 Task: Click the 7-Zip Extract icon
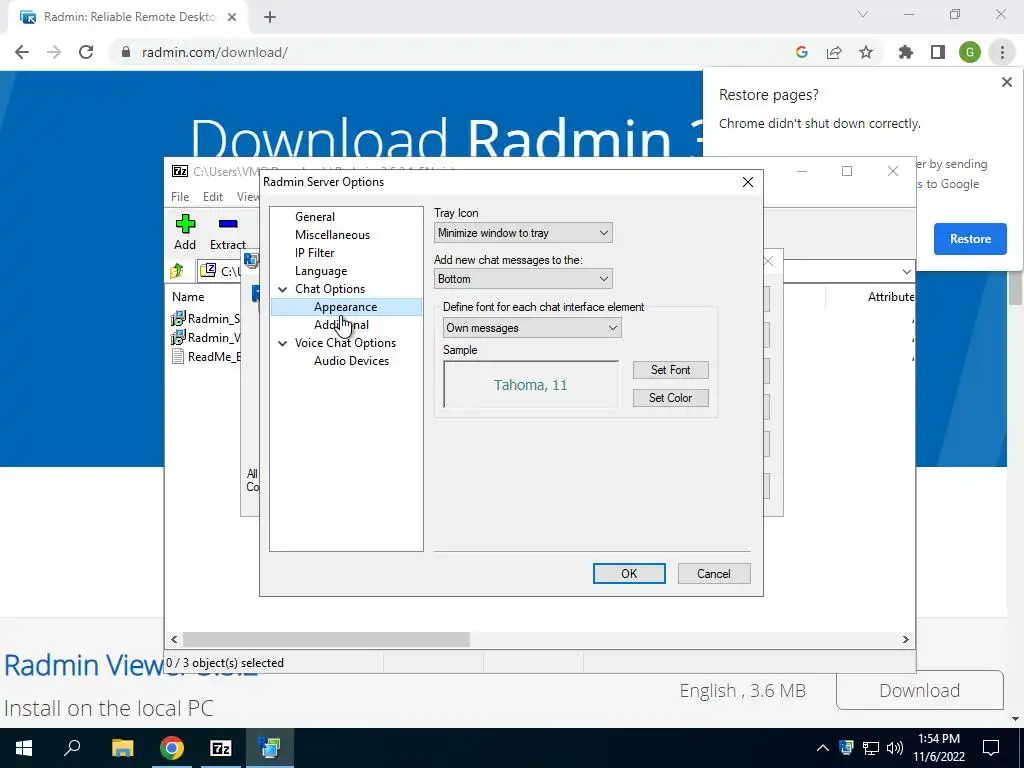click(x=228, y=225)
